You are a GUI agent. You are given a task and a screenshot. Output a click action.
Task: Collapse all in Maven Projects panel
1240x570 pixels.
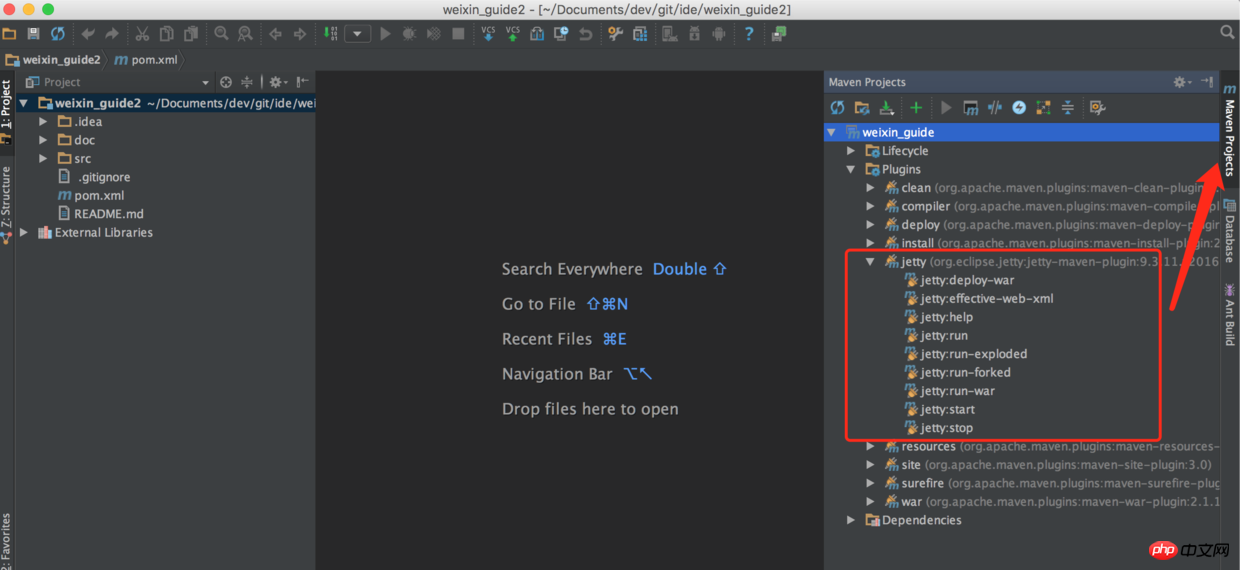[1067, 107]
